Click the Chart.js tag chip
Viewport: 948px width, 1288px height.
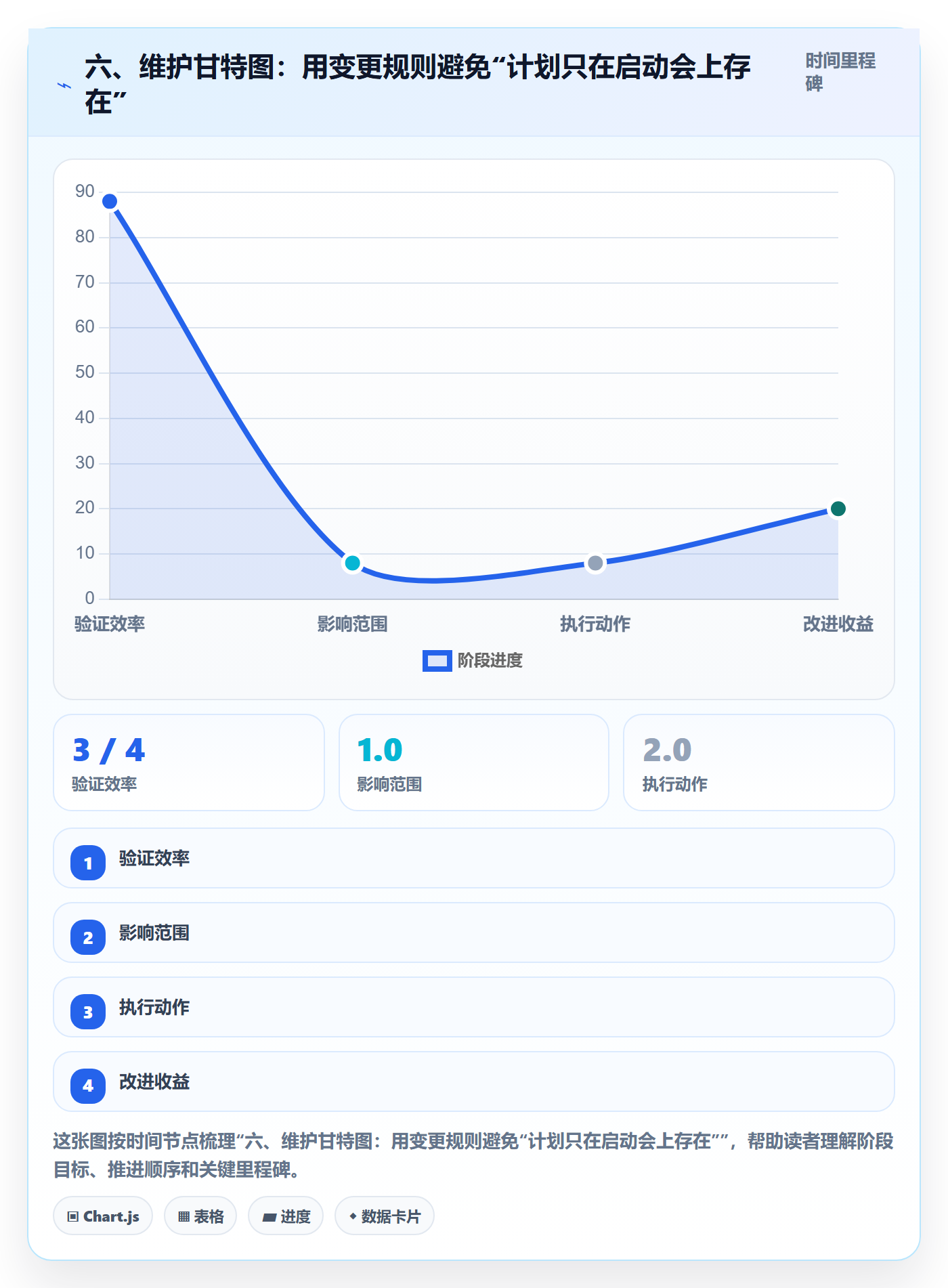[x=103, y=1216]
